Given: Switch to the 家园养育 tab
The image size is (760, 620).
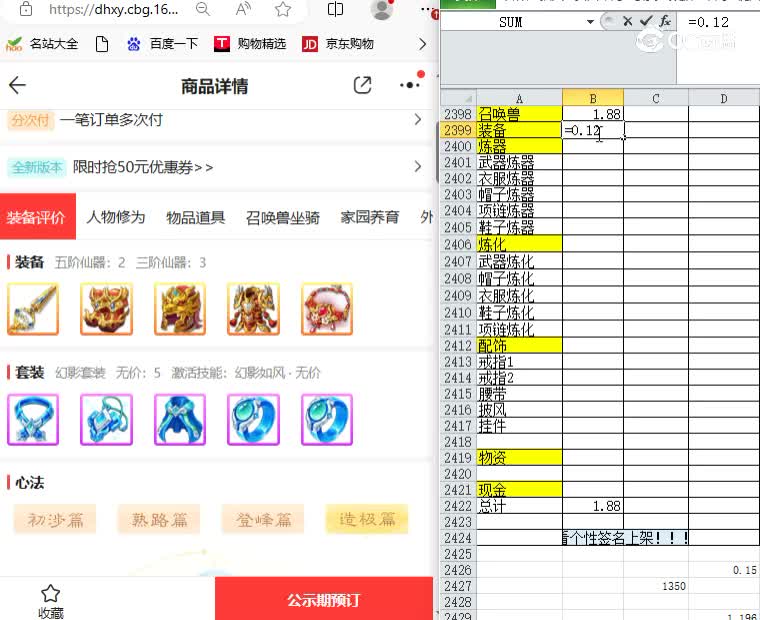Looking at the screenshot, I should (370, 217).
